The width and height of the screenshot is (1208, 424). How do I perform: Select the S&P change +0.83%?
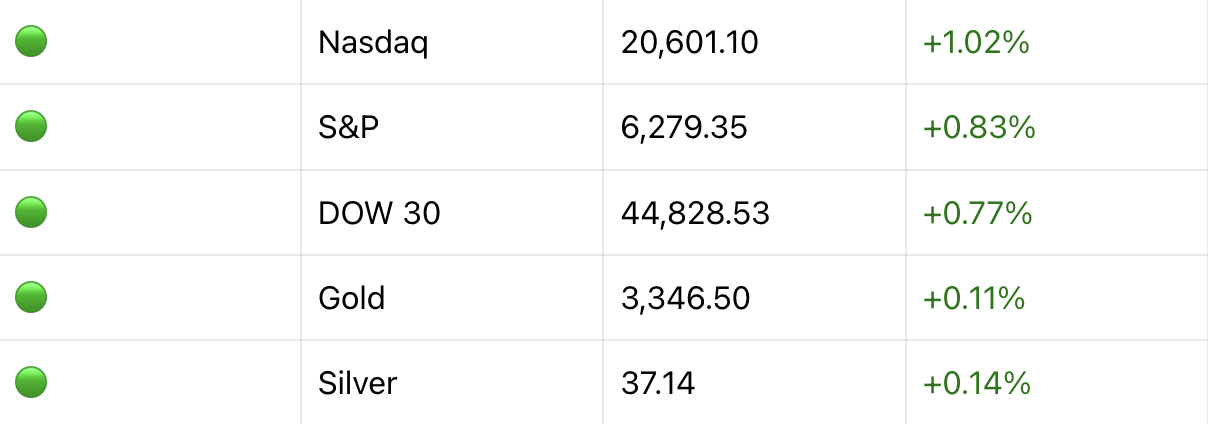pos(978,128)
